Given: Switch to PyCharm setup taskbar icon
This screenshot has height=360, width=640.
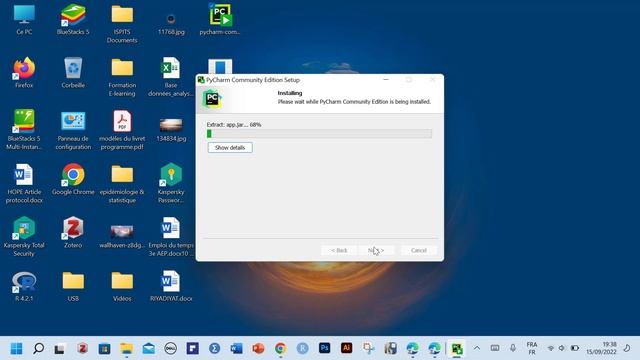Looking at the screenshot, I should tap(457, 349).
